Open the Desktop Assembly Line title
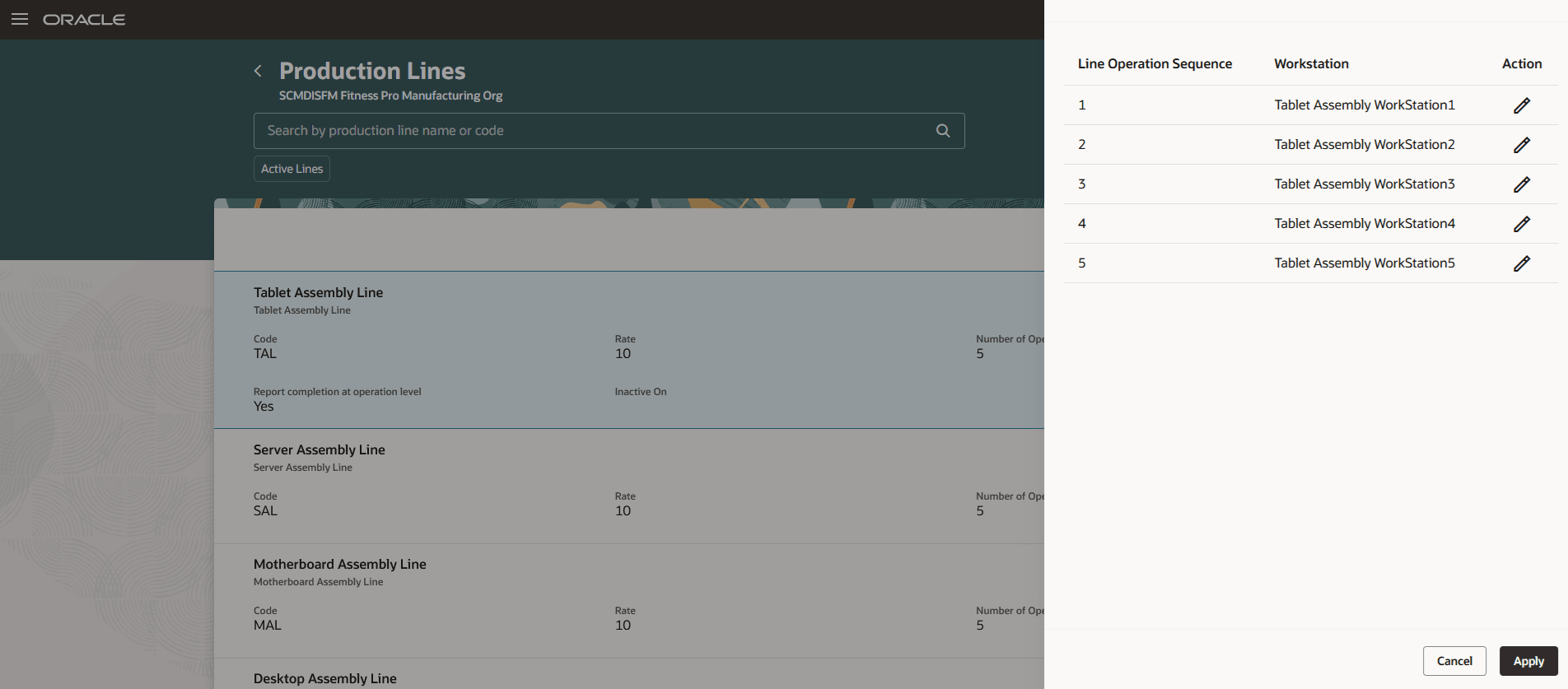 click(325, 678)
